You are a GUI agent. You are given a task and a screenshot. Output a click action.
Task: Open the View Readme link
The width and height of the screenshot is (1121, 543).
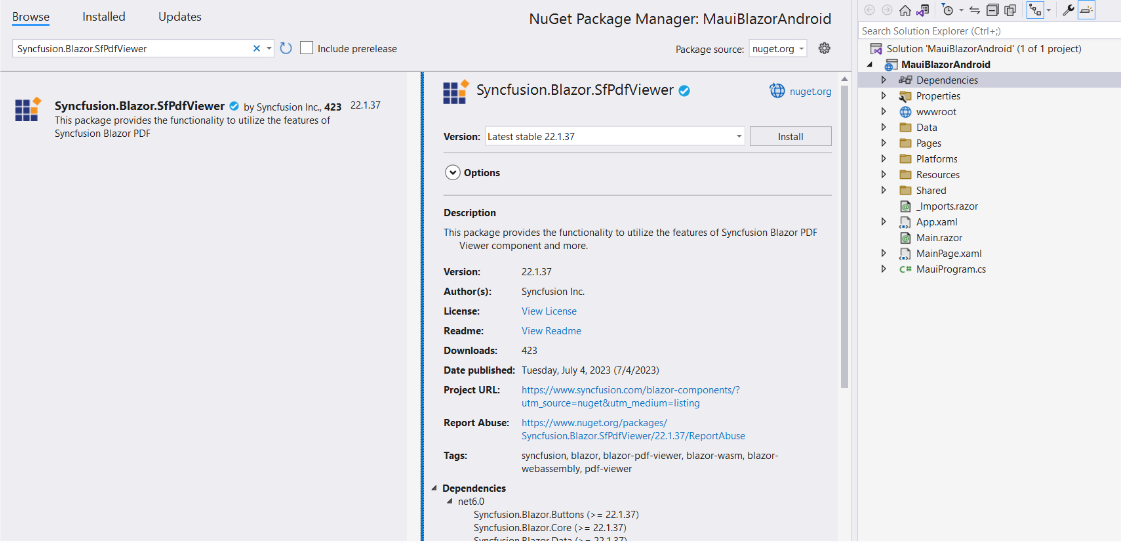551,331
